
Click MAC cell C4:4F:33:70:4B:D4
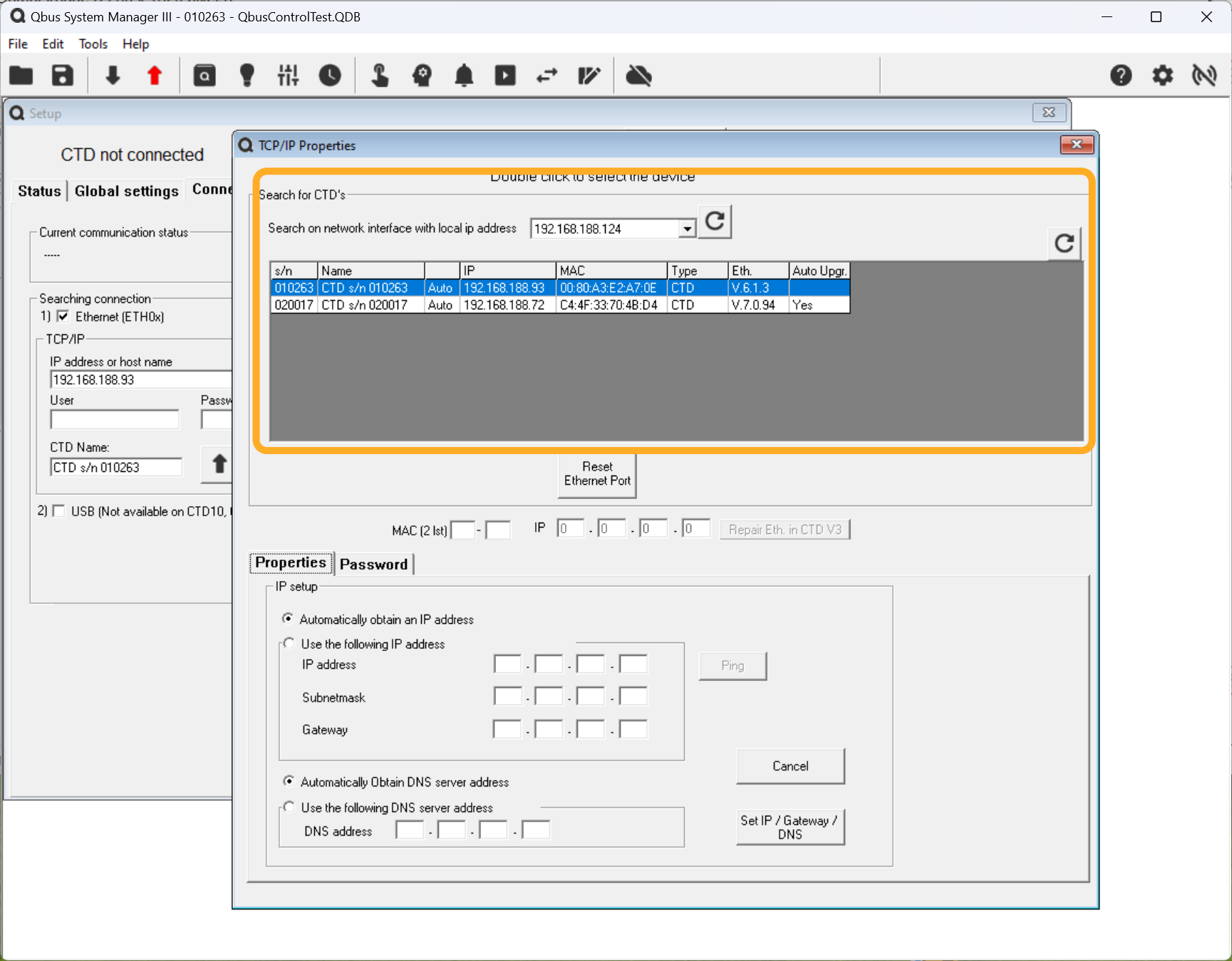click(x=611, y=305)
